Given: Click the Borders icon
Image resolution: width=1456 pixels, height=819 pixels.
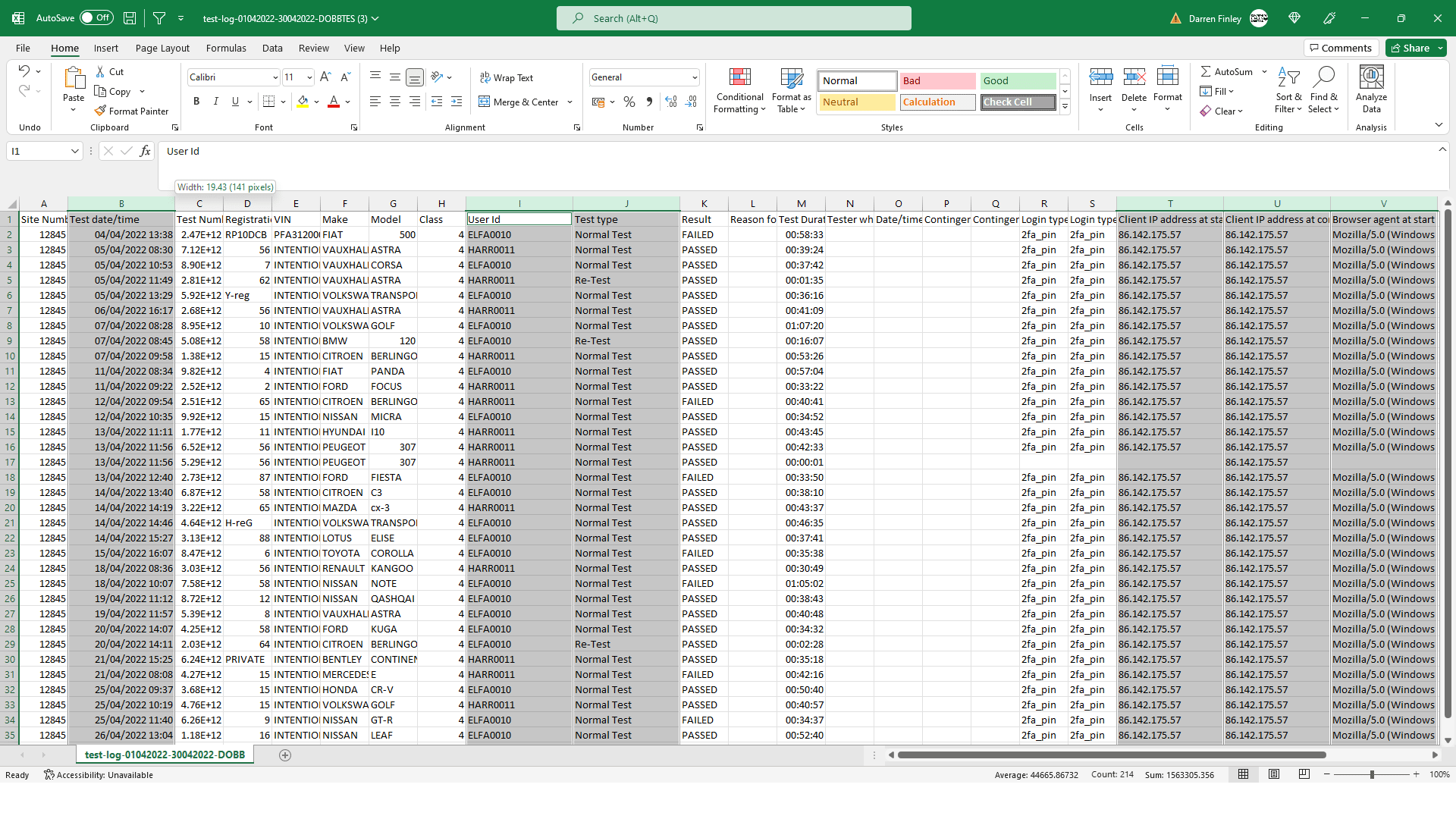Looking at the screenshot, I should [x=268, y=102].
